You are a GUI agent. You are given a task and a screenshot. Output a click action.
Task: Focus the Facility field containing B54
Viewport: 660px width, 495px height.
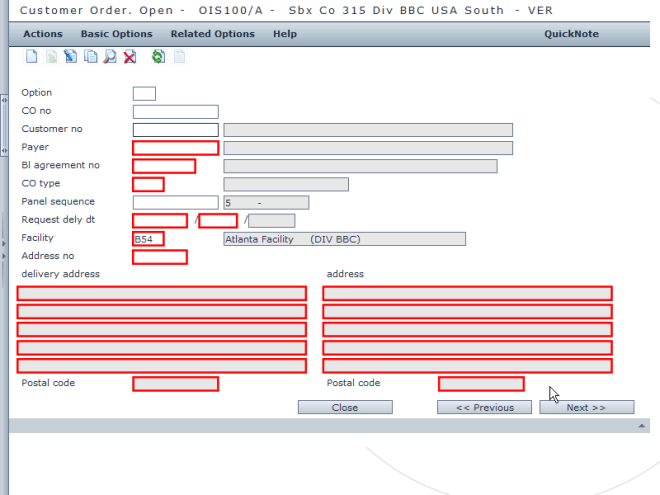click(x=148, y=239)
